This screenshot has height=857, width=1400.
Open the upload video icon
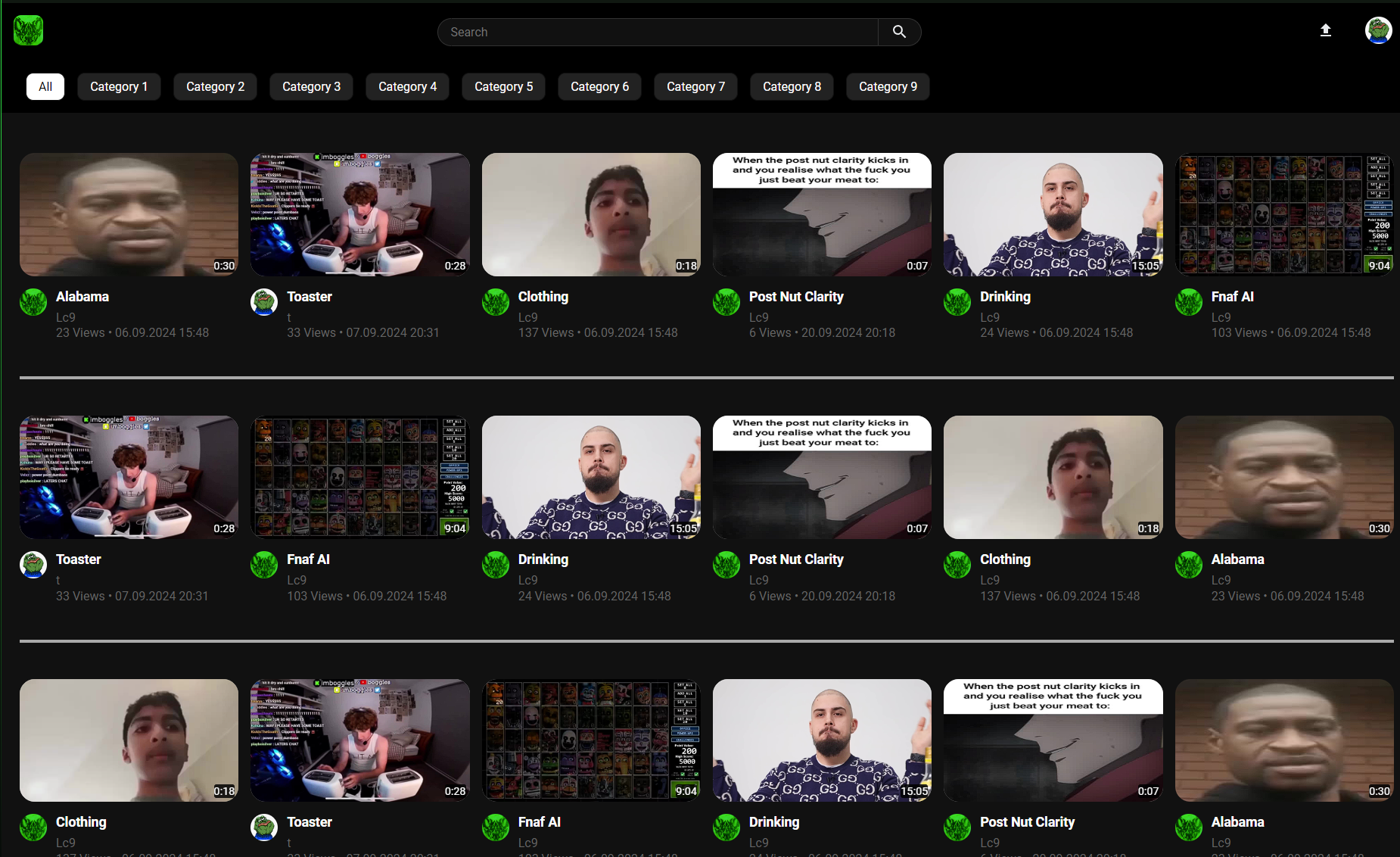pyautogui.click(x=1325, y=31)
